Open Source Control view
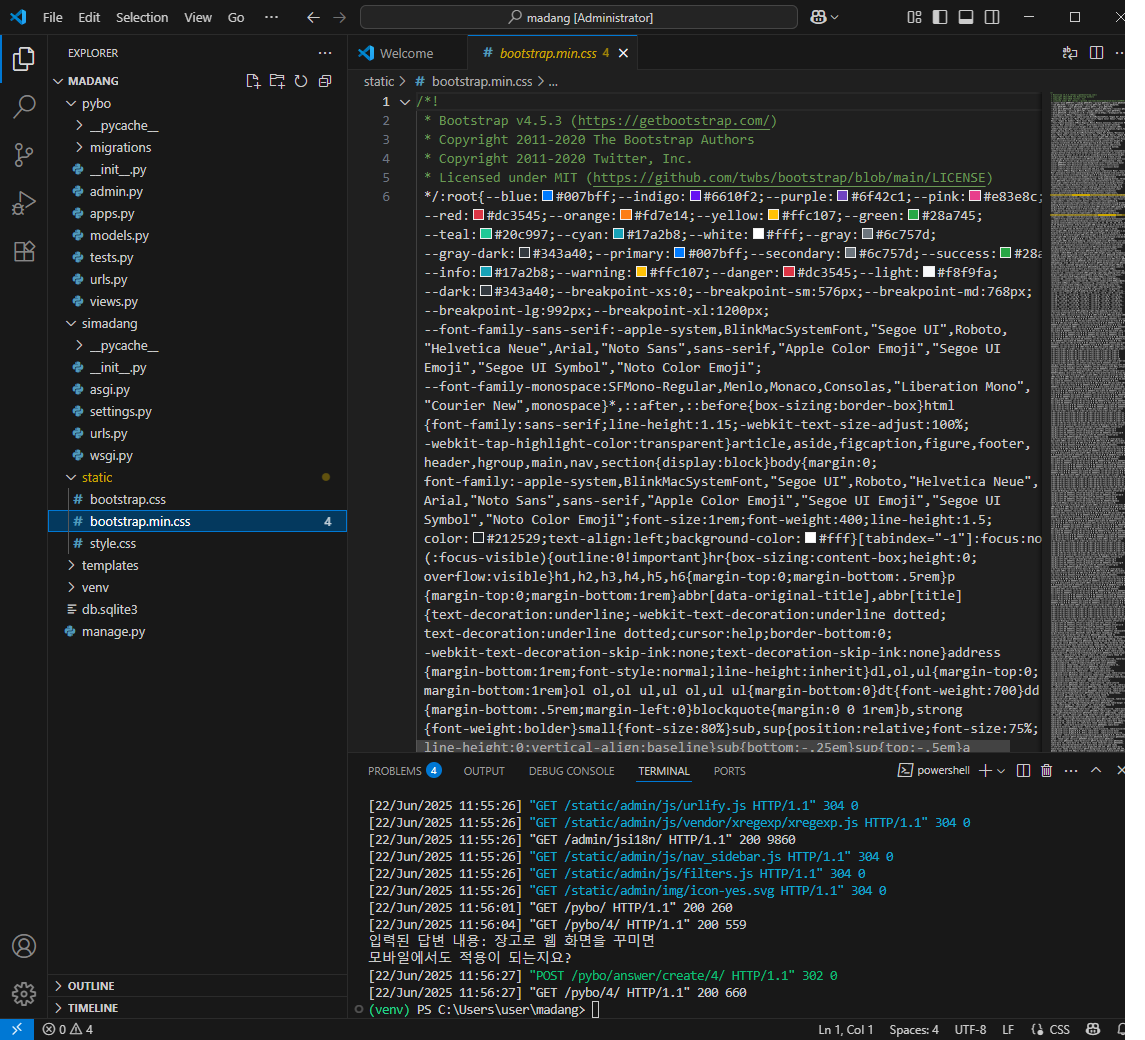The height and width of the screenshot is (1040, 1145). (x=23, y=155)
